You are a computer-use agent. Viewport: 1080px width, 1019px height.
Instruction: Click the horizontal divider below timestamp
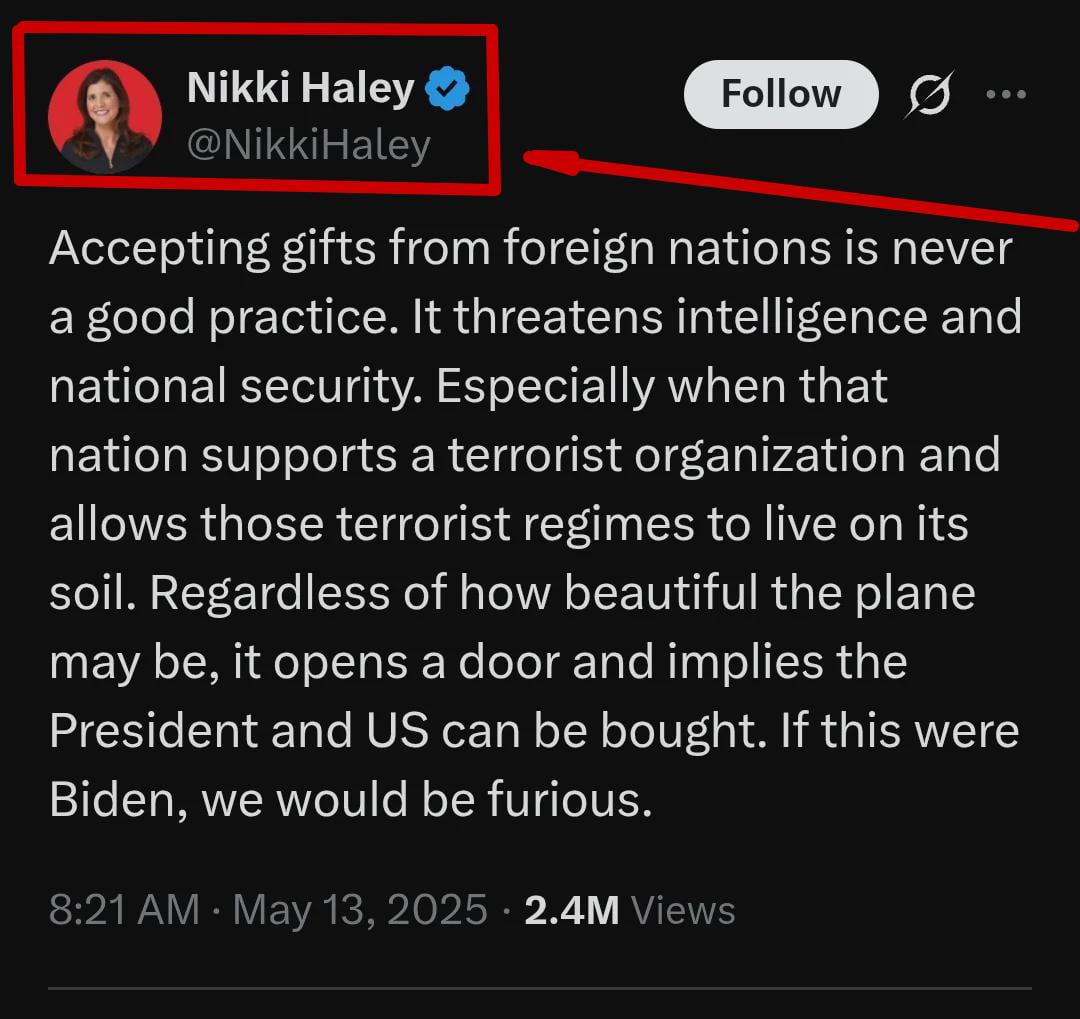pyautogui.click(x=539, y=988)
